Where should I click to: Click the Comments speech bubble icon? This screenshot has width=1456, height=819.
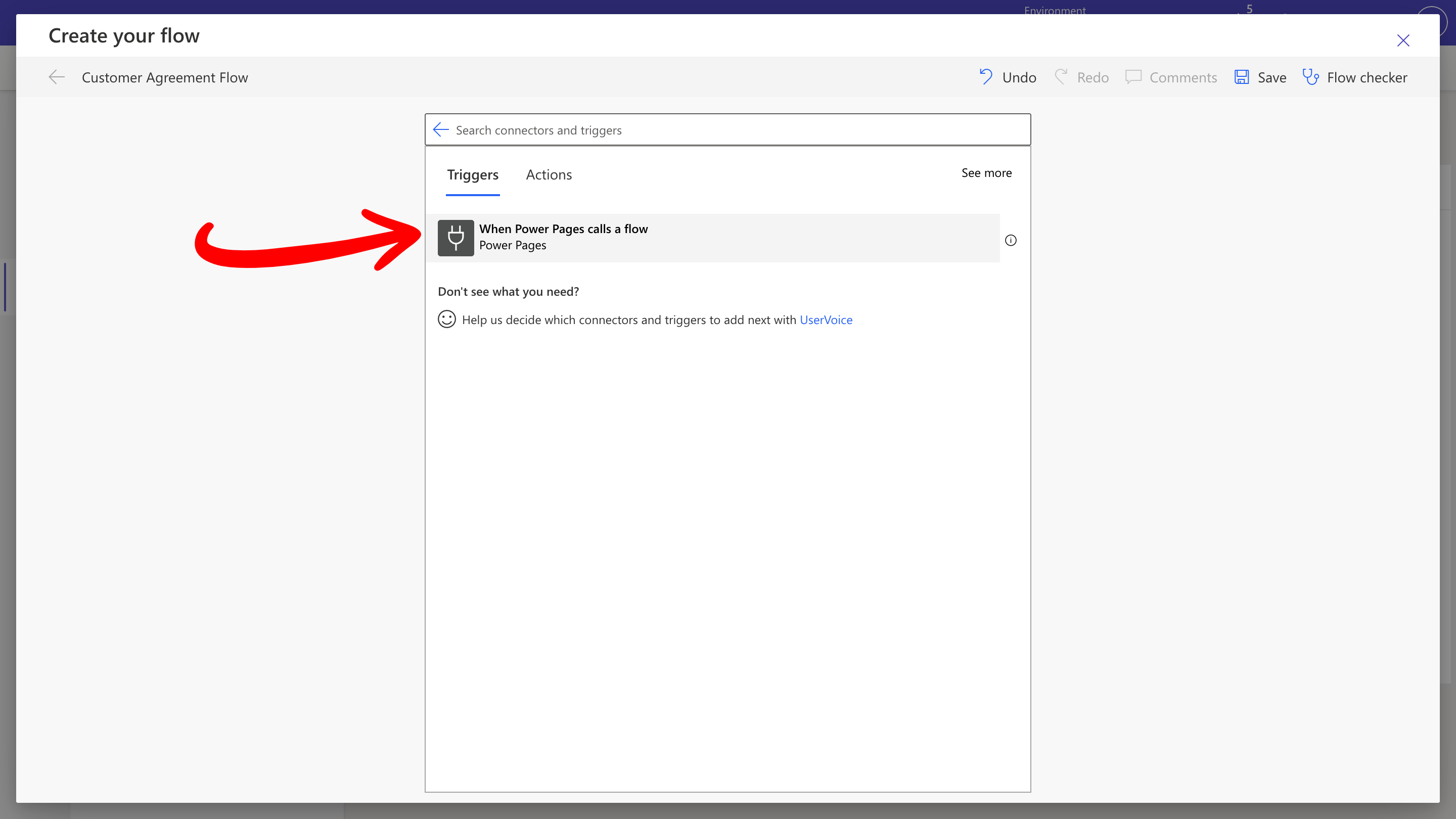1133,77
